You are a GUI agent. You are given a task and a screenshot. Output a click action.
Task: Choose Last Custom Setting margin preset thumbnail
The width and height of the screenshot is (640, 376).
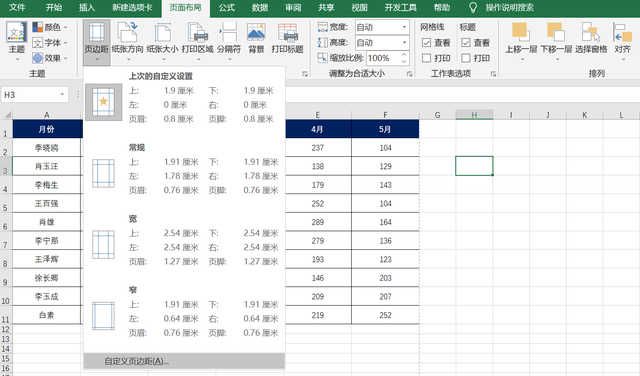pos(104,102)
